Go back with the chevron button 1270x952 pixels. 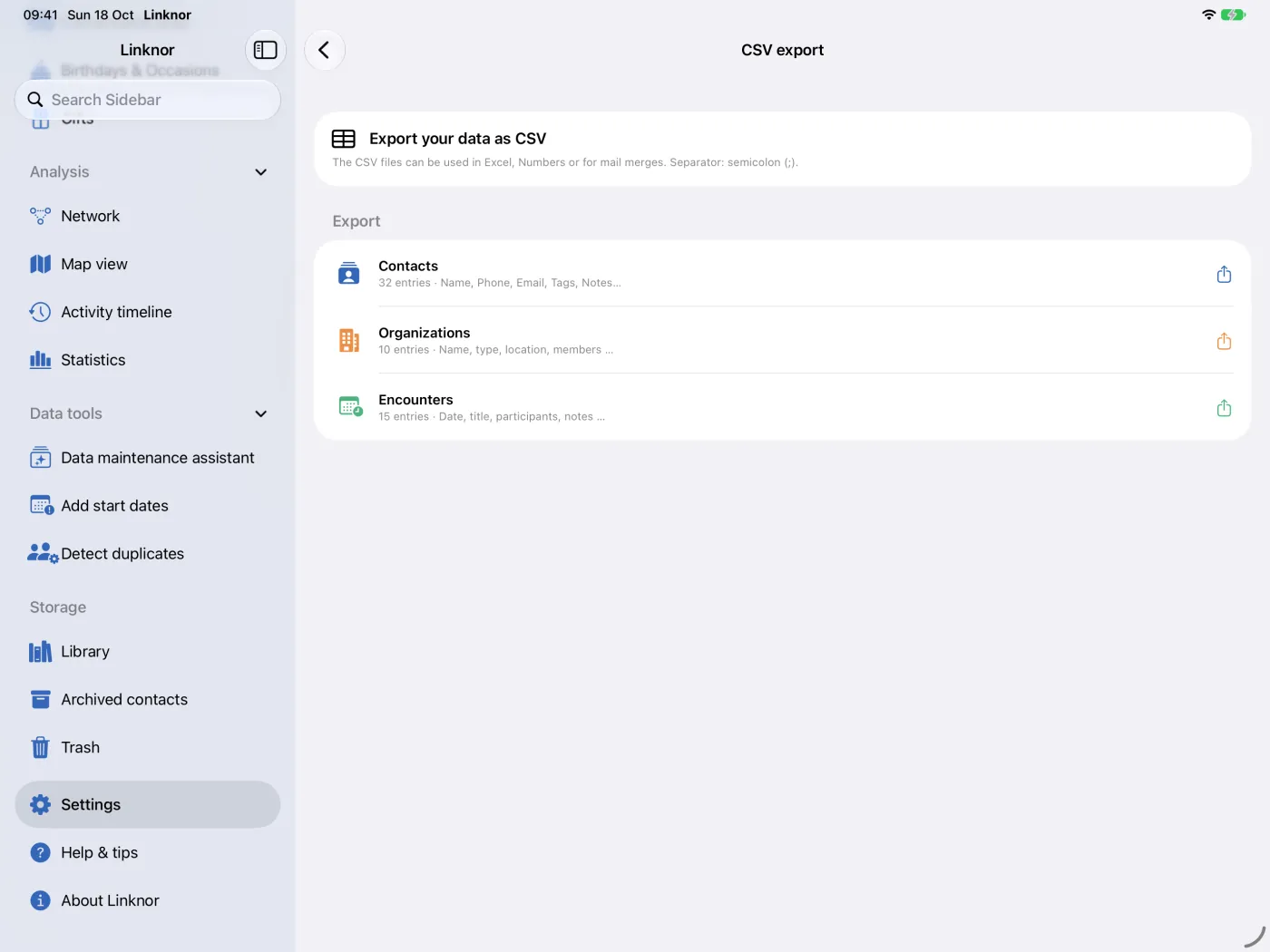coord(324,50)
